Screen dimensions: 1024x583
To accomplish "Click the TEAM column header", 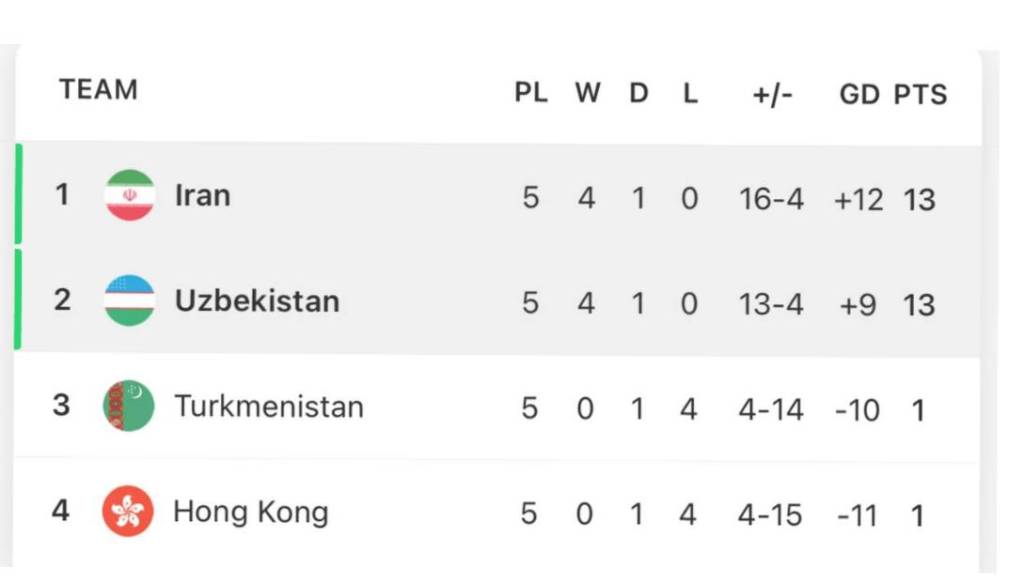I will click(98, 90).
